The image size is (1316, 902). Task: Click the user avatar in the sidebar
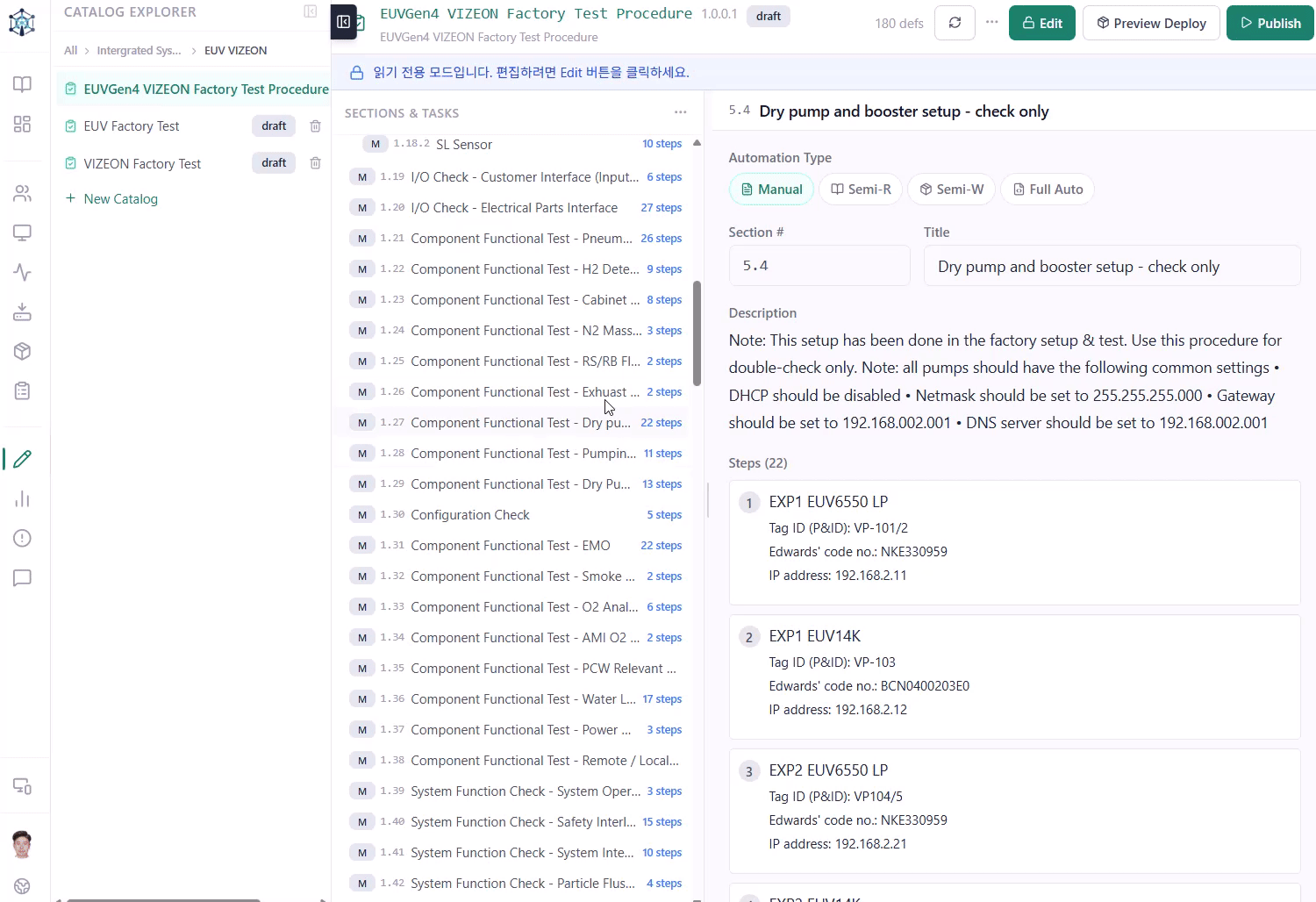23,845
